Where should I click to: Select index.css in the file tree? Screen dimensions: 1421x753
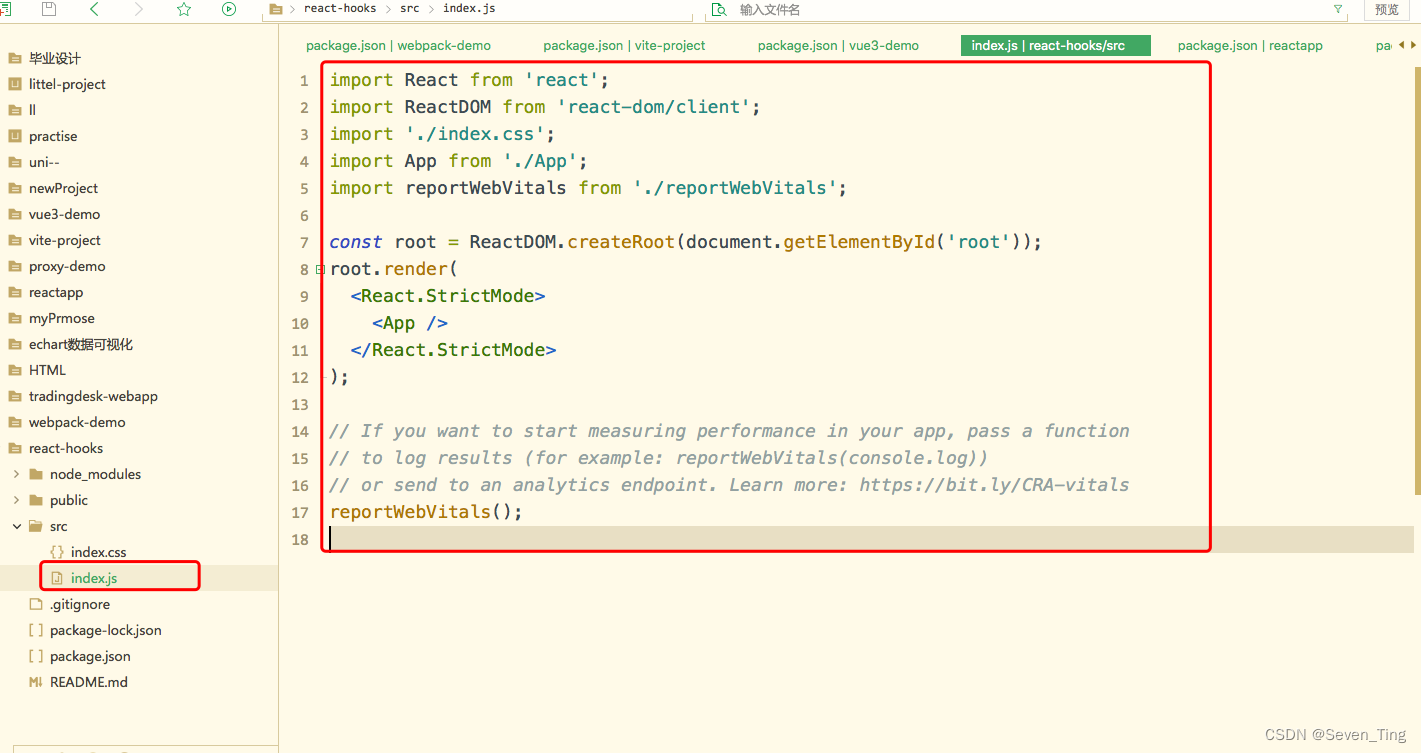(97, 551)
